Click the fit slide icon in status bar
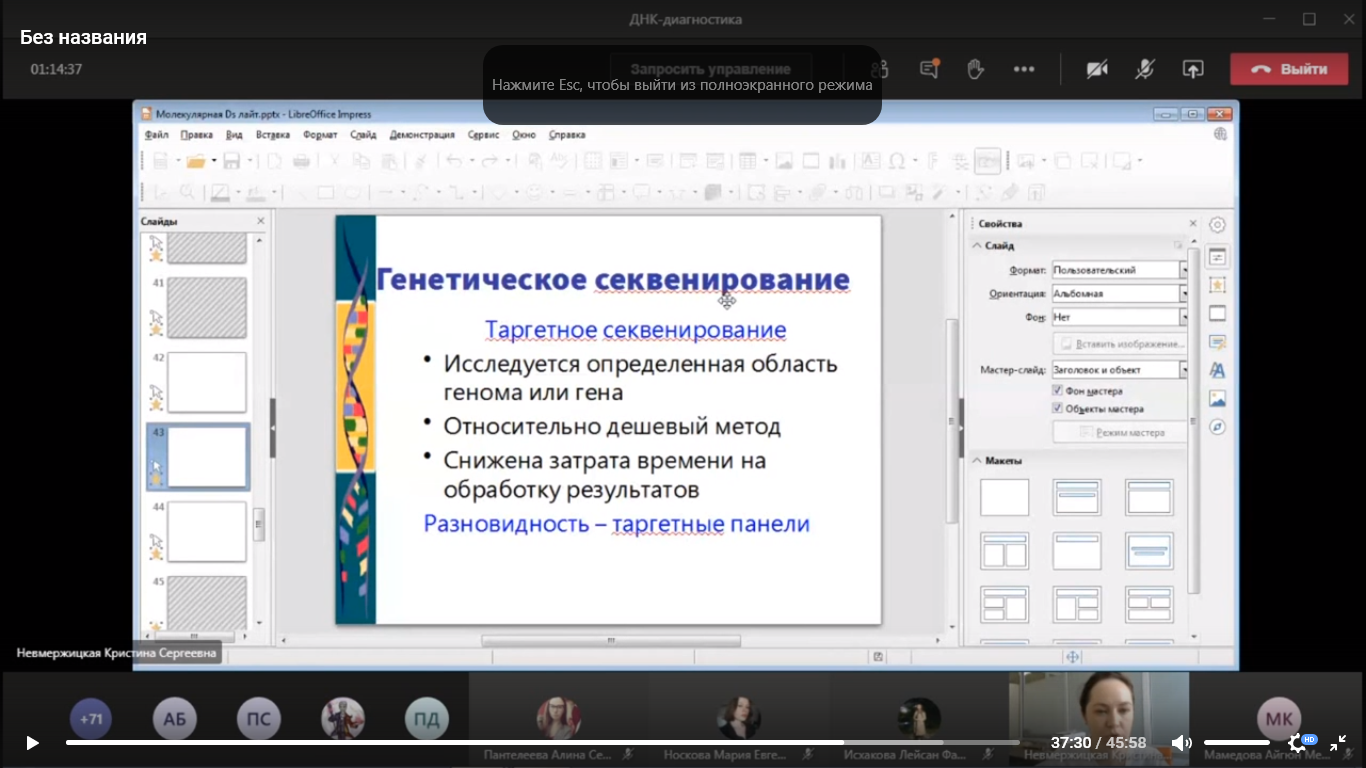Screen dimensions: 1366x768 [1073, 657]
